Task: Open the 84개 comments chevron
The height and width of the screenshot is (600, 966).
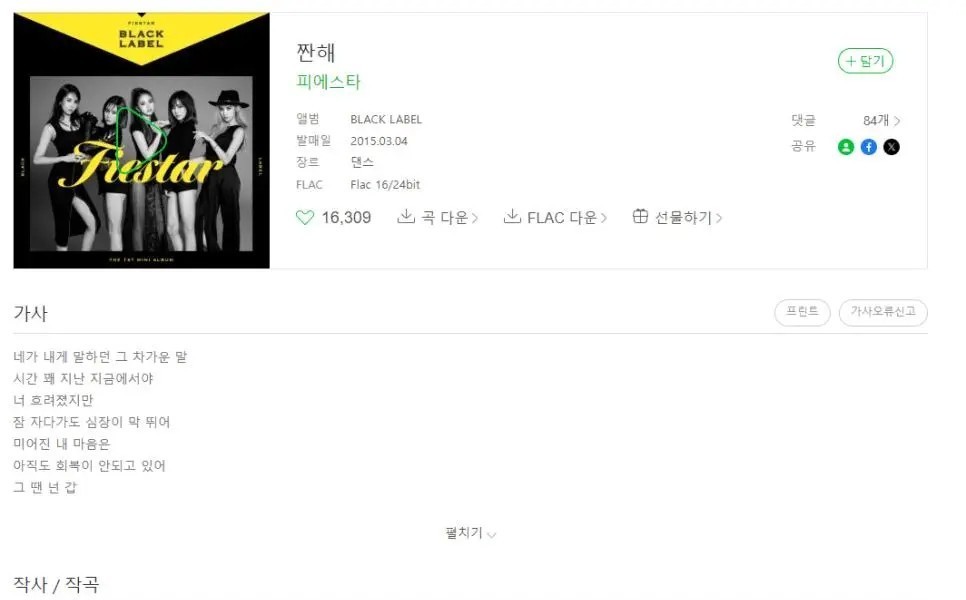Action: coord(897,121)
